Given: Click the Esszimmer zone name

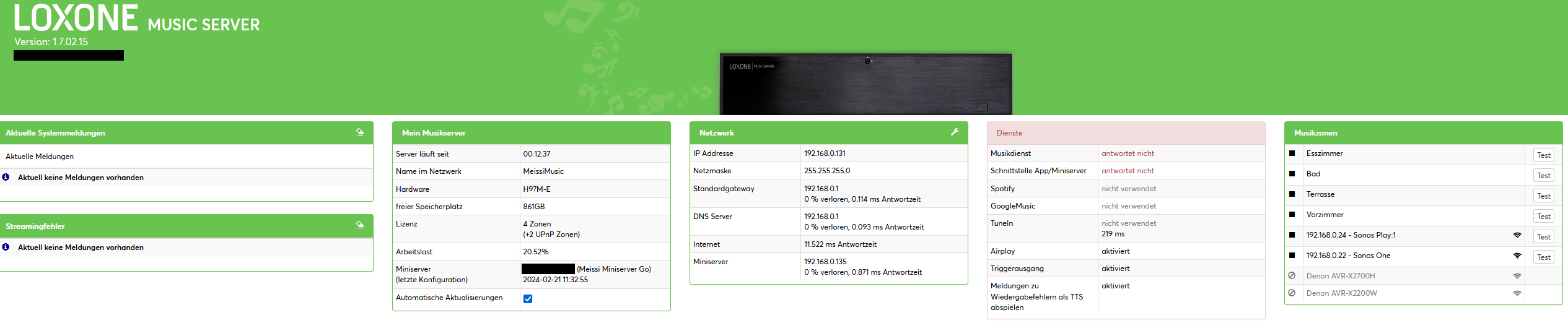Looking at the screenshot, I should 1325,153.
